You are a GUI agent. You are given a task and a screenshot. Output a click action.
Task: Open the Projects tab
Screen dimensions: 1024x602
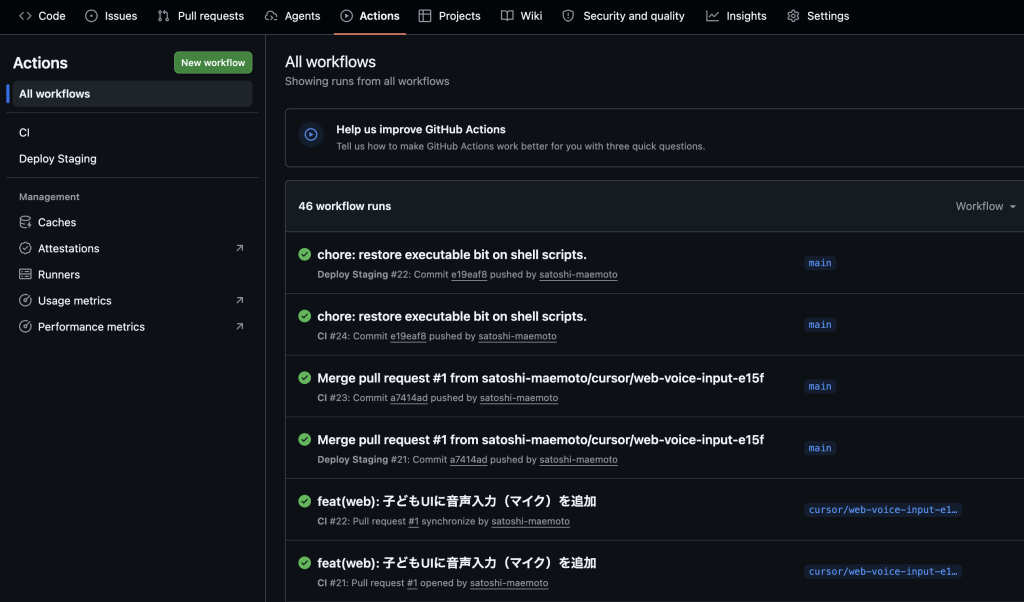click(449, 16)
